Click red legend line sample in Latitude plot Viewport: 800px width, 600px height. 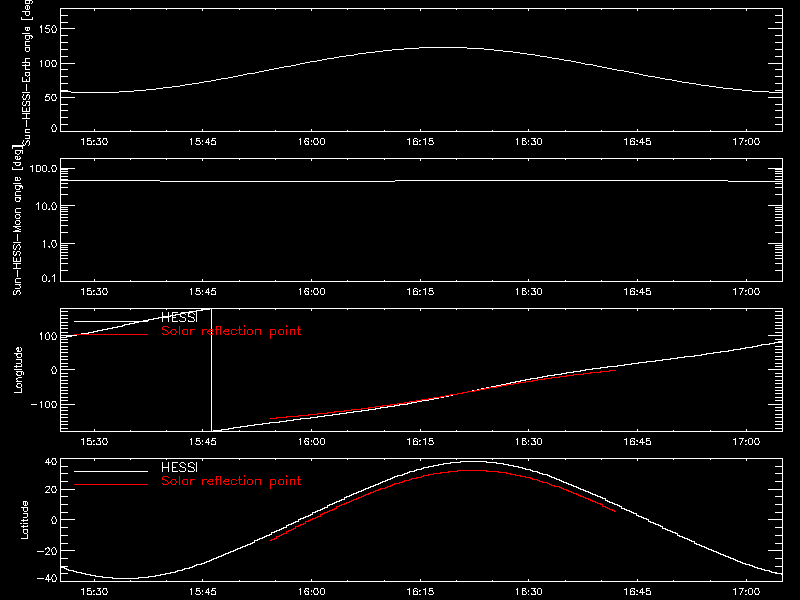(111, 484)
